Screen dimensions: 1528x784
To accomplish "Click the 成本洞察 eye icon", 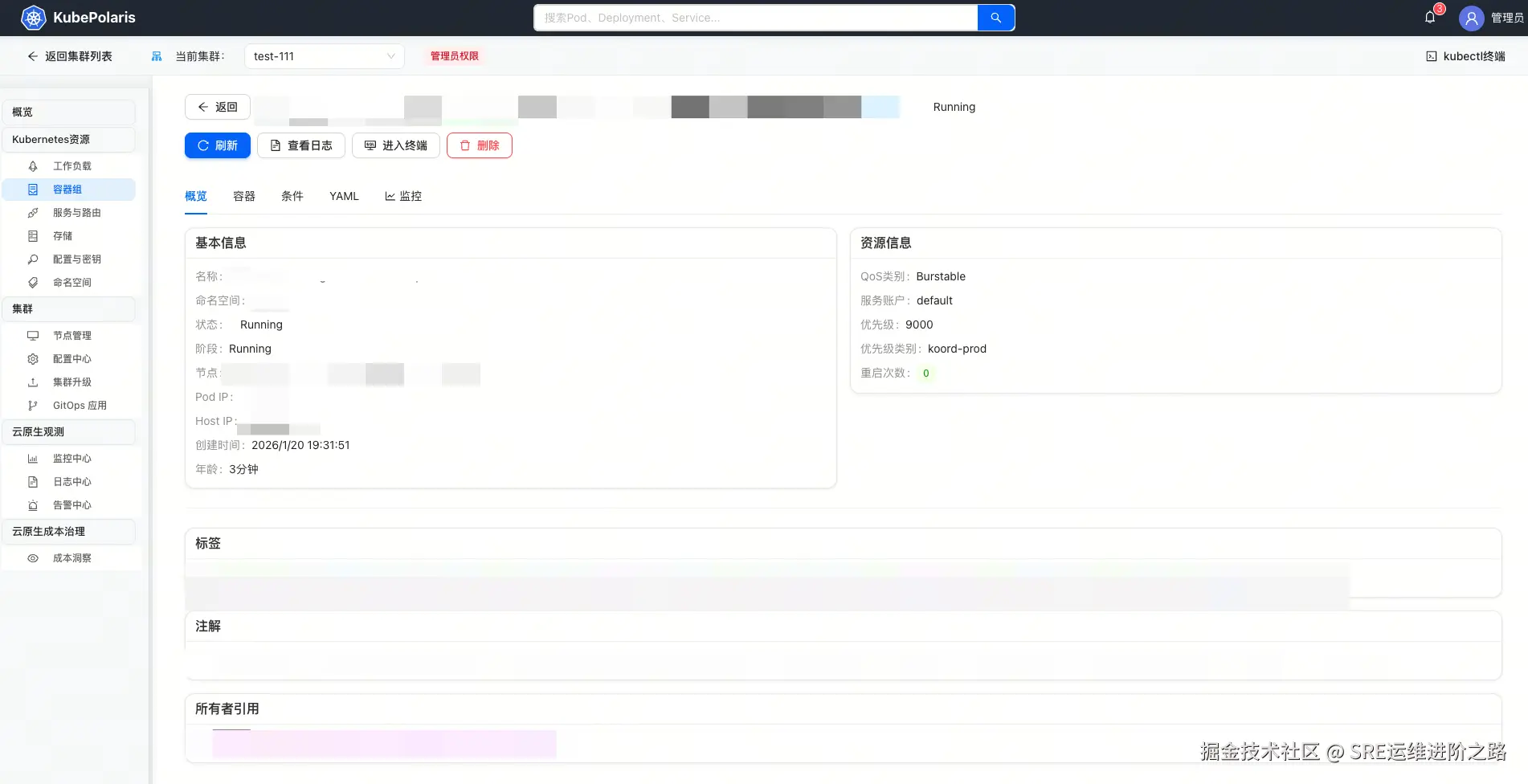I will point(33,558).
